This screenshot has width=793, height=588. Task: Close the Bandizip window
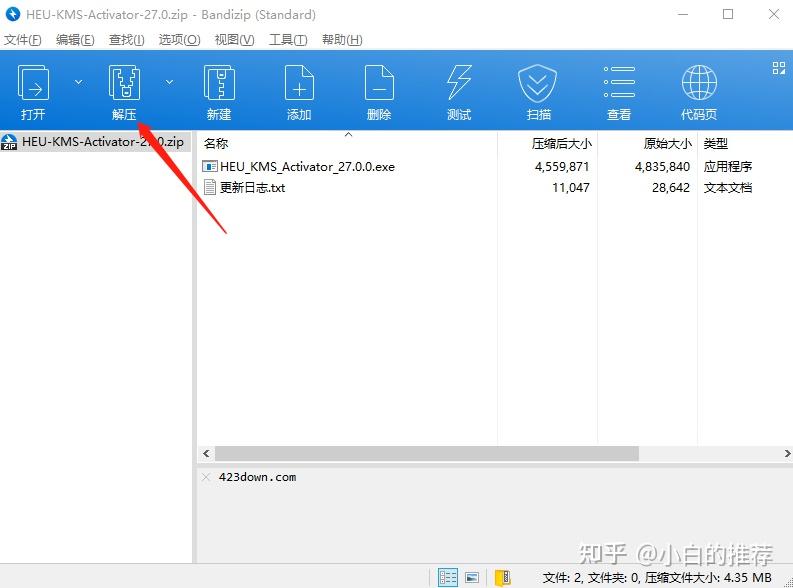774,14
